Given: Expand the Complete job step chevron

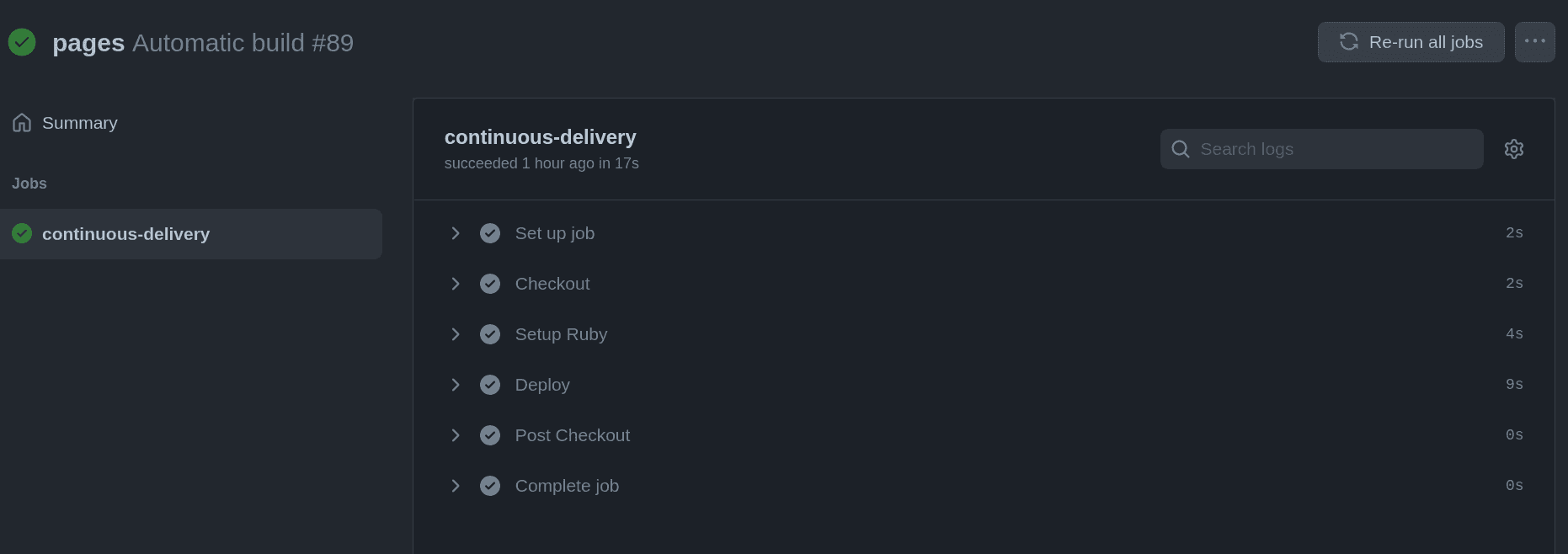Looking at the screenshot, I should coord(456,486).
